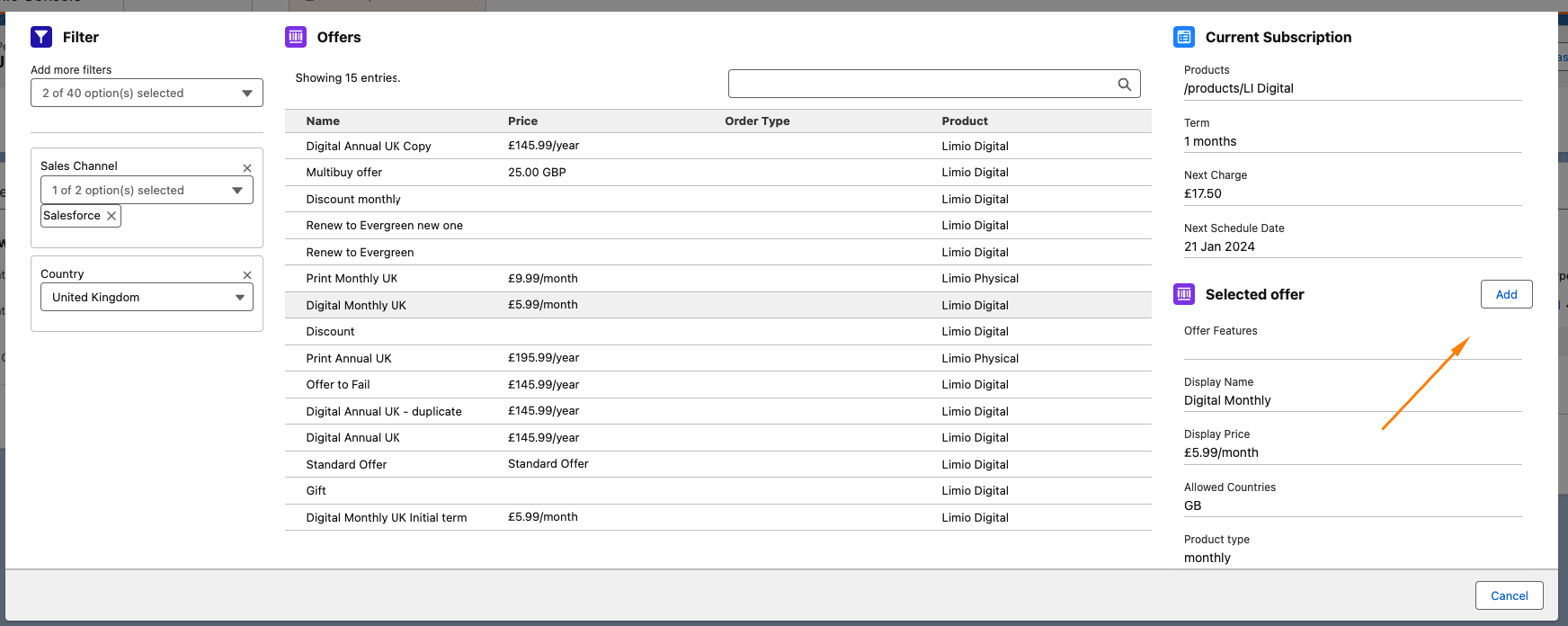
Task: Click the Next Charge £17.50 value
Action: pos(1202,193)
